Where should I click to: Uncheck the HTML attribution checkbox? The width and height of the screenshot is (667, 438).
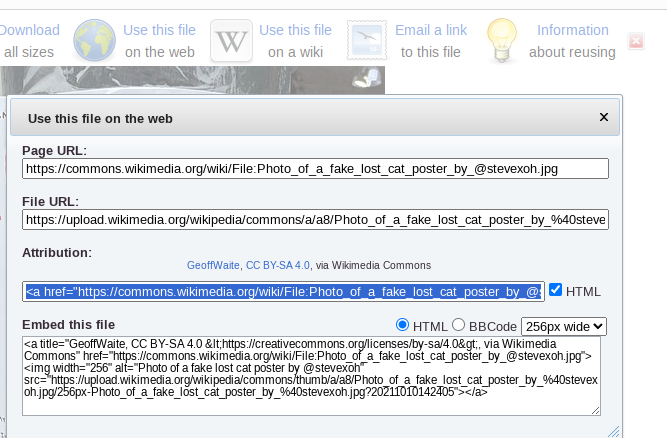point(556,290)
